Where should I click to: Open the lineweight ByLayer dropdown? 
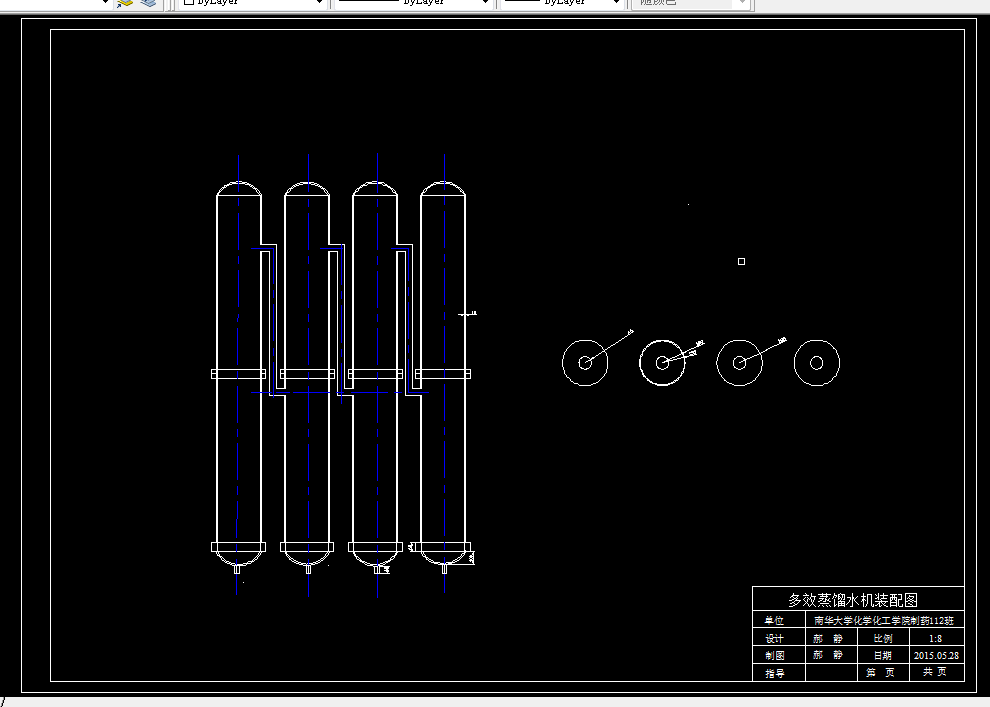[x=563, y=3]
